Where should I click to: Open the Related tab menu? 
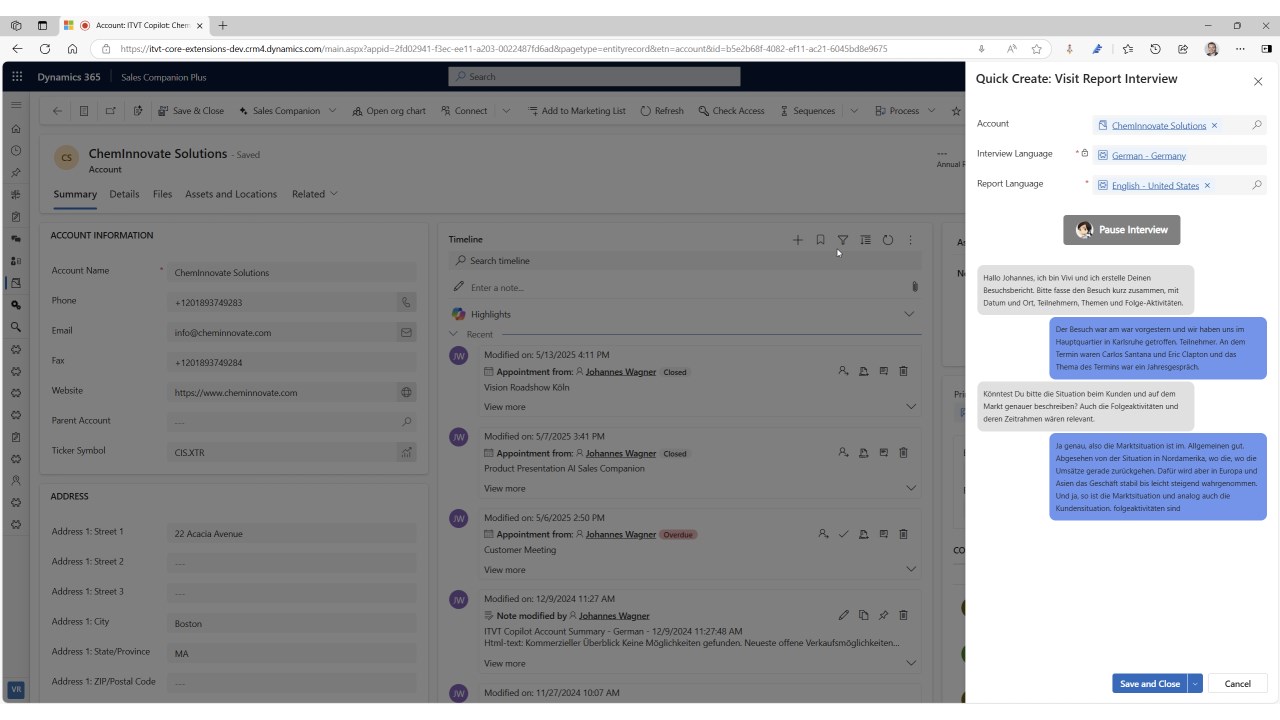coord(315,194)
